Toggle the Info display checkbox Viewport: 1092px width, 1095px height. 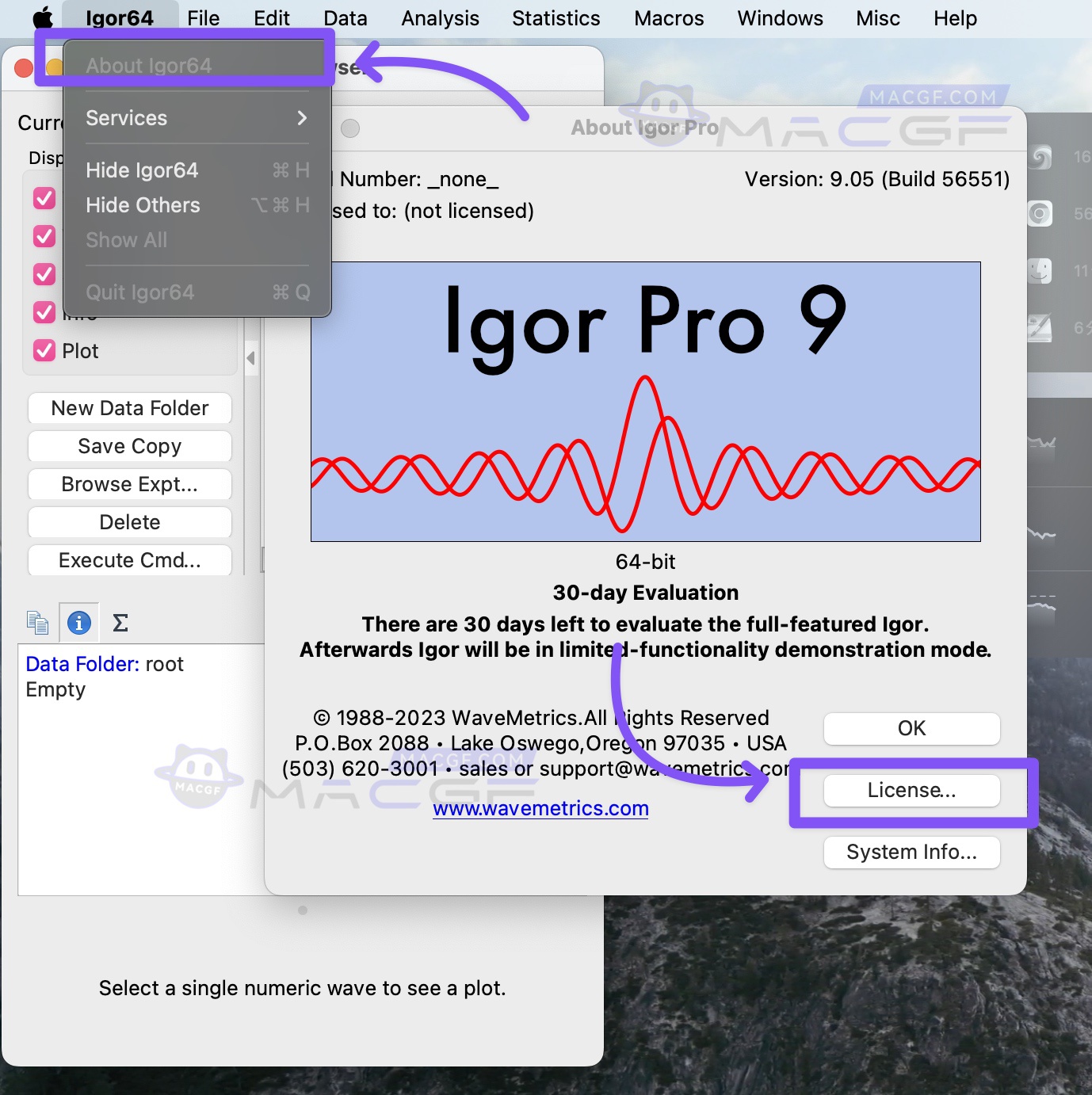click(x=44, y=313)
